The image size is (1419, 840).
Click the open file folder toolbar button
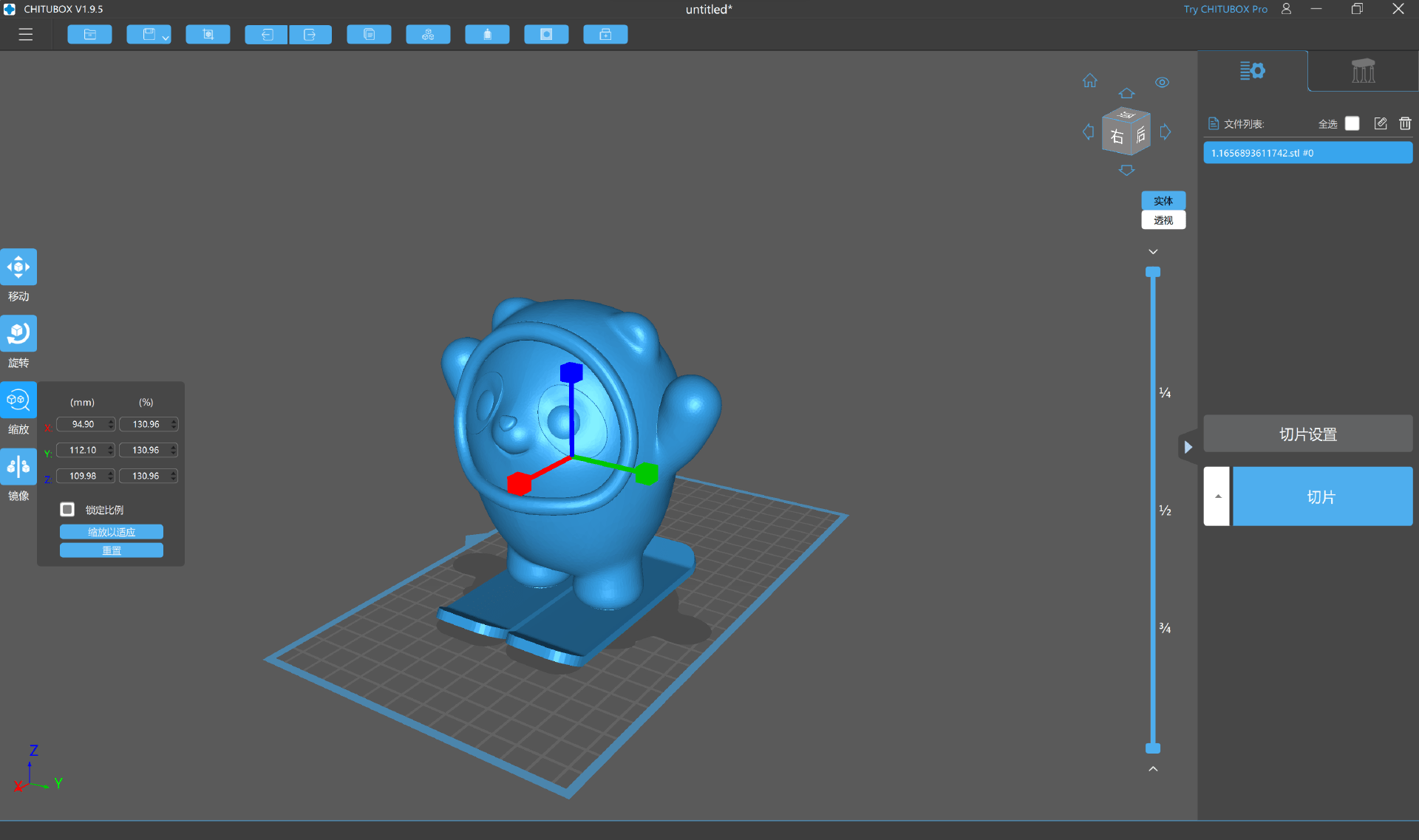(x=89, y=35)
